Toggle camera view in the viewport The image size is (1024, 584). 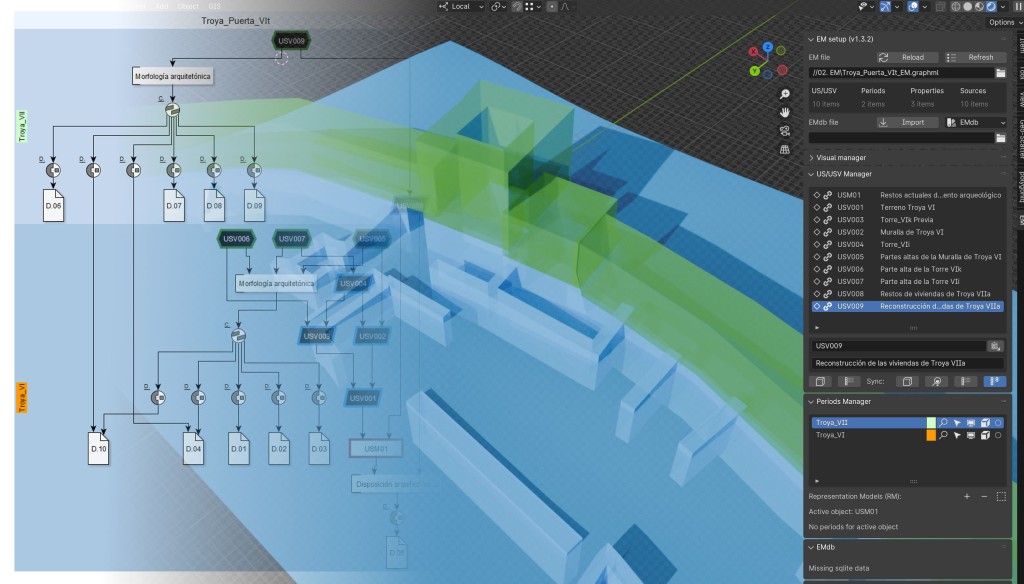[x=786, y=130]
